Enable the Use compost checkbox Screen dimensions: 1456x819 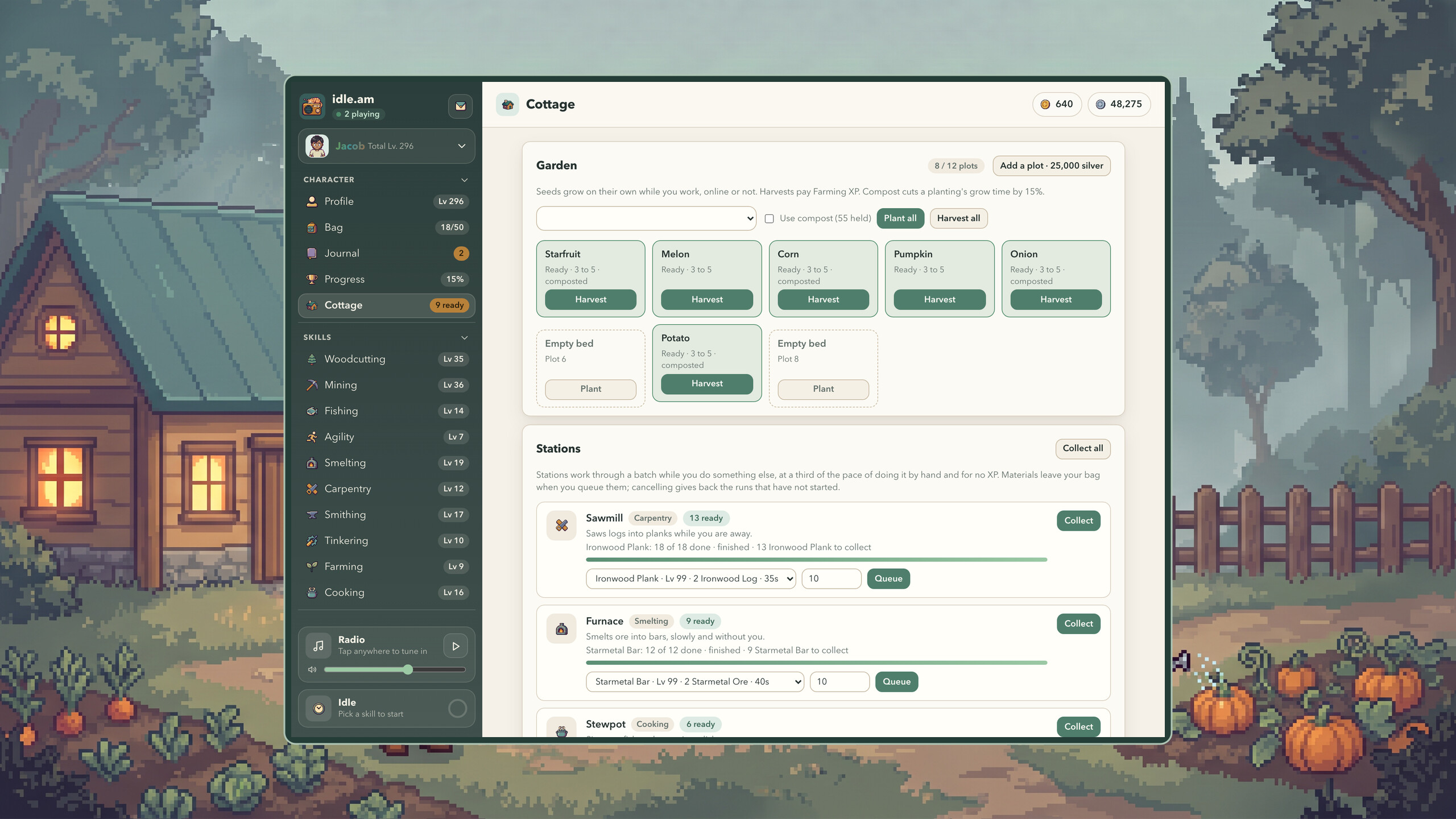[769, 218]
